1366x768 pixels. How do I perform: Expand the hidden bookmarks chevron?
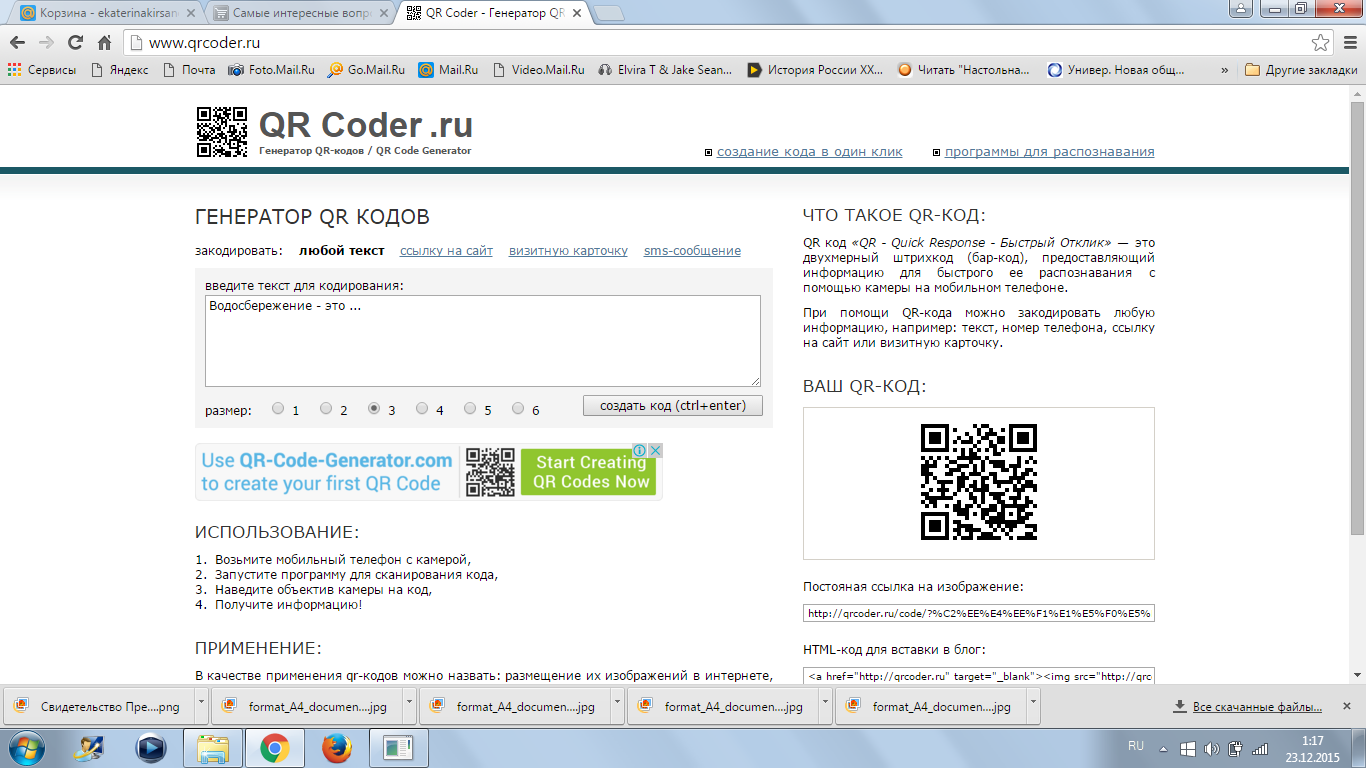click(x=1225, y=70)
